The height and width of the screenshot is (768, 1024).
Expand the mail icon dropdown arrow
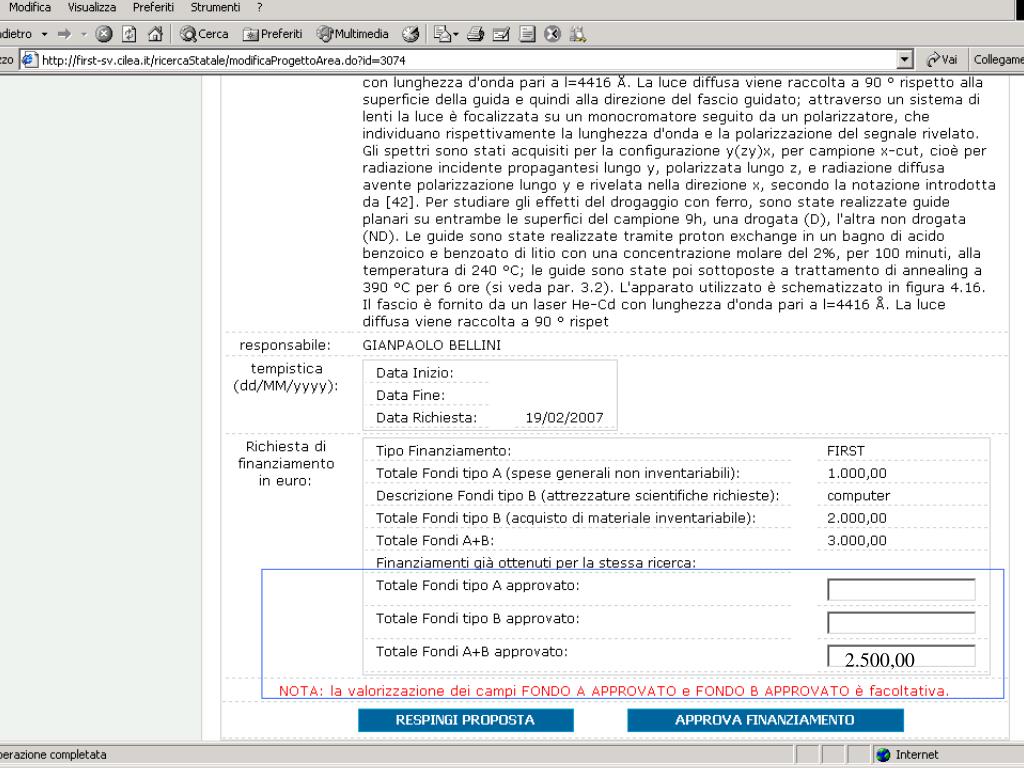point(456,34)
